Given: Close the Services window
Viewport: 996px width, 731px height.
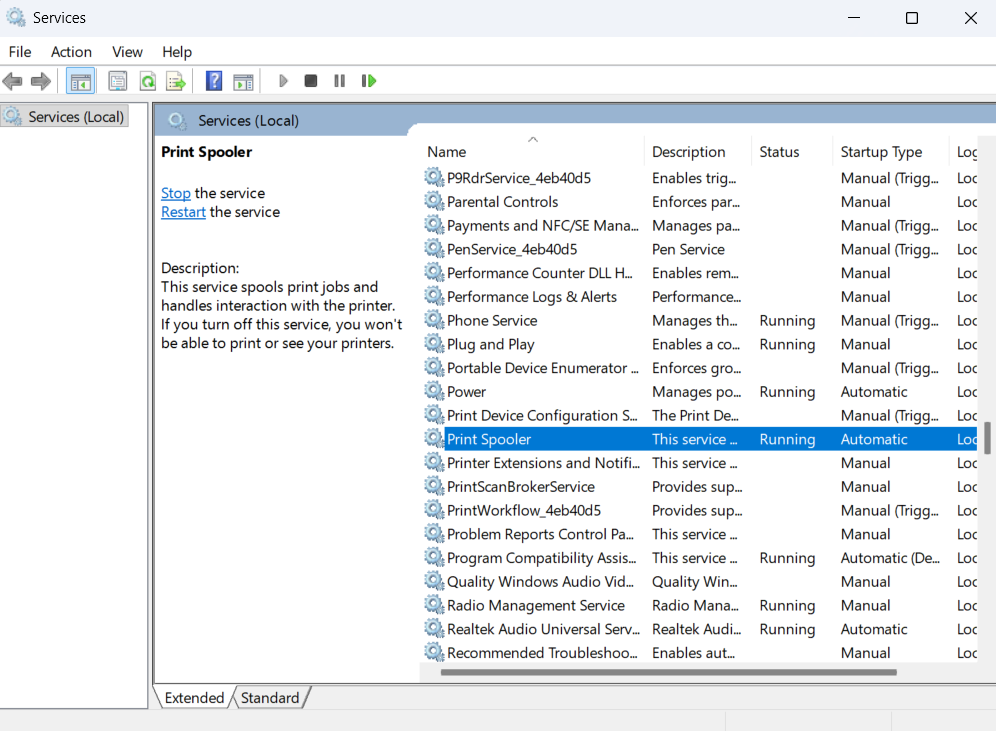Looking at the screenshot, I should [971, 18].
